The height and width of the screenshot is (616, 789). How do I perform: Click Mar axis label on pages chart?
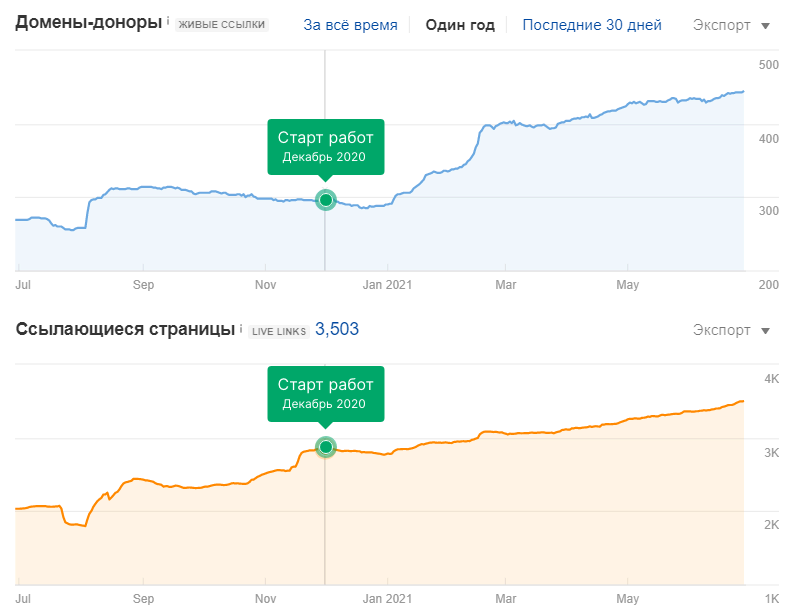click(505, 599)
